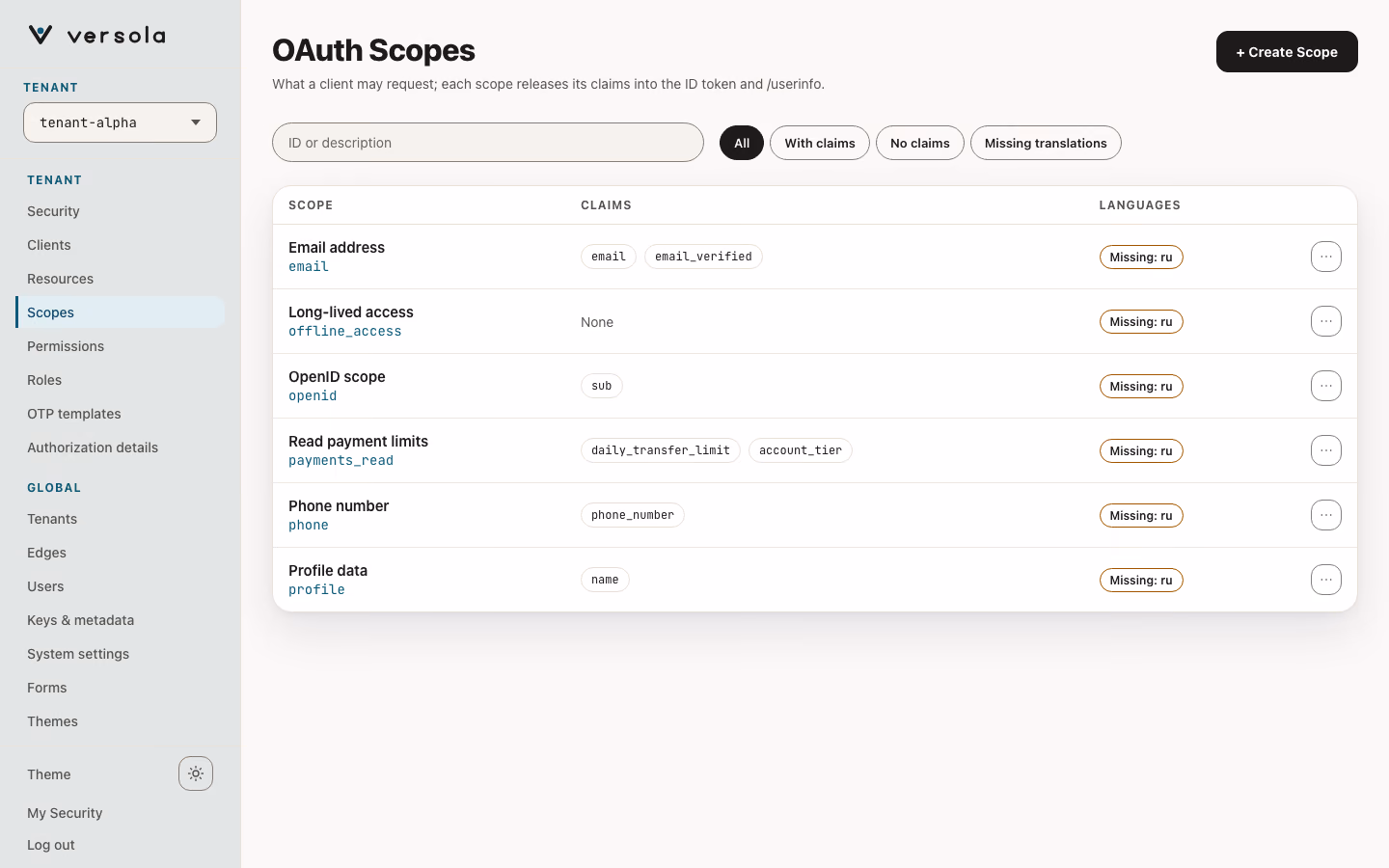Click the profile scope ID
This screenshot has width=1389, height=868.
pos(316,589)
